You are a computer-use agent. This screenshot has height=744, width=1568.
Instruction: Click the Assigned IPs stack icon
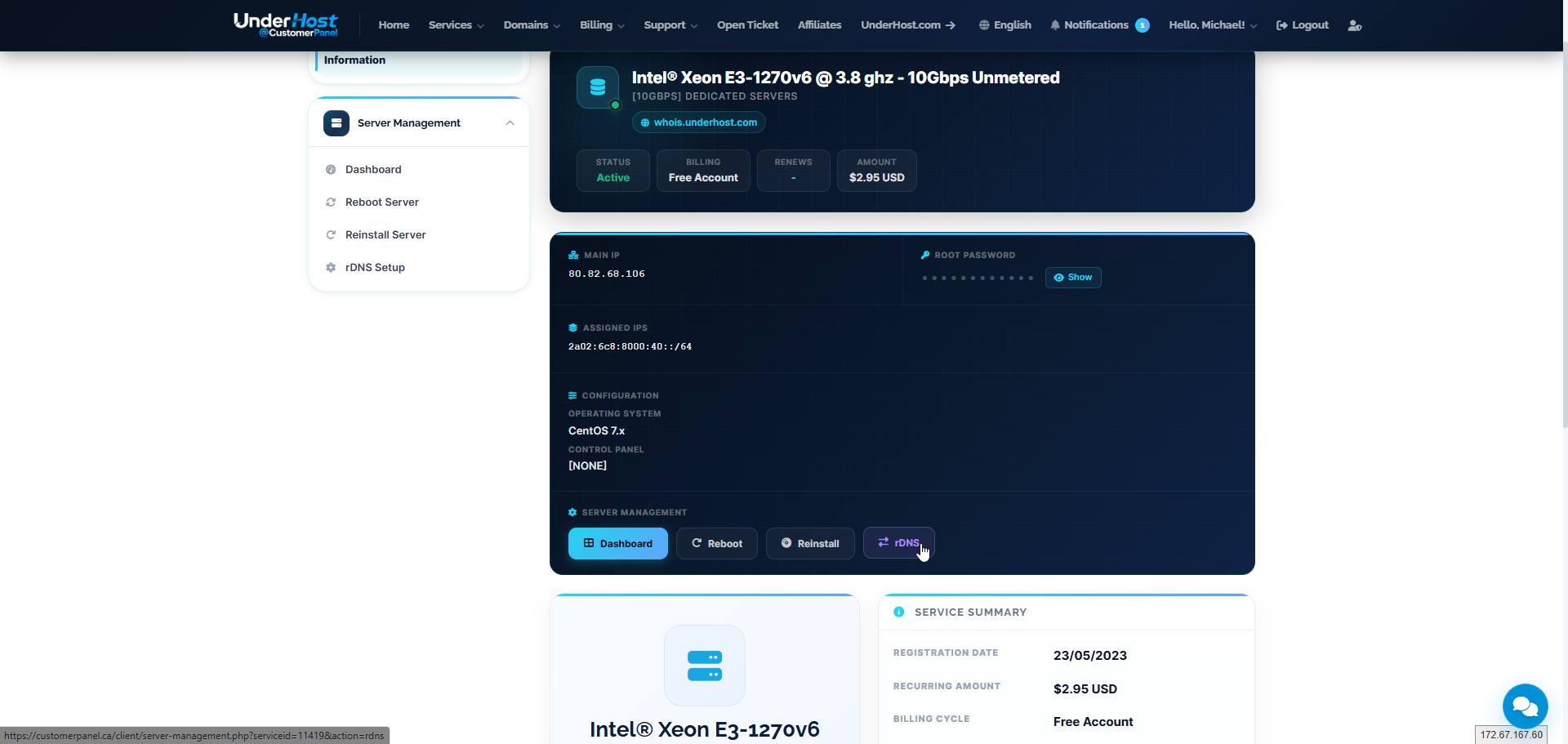tap(572, 328)
